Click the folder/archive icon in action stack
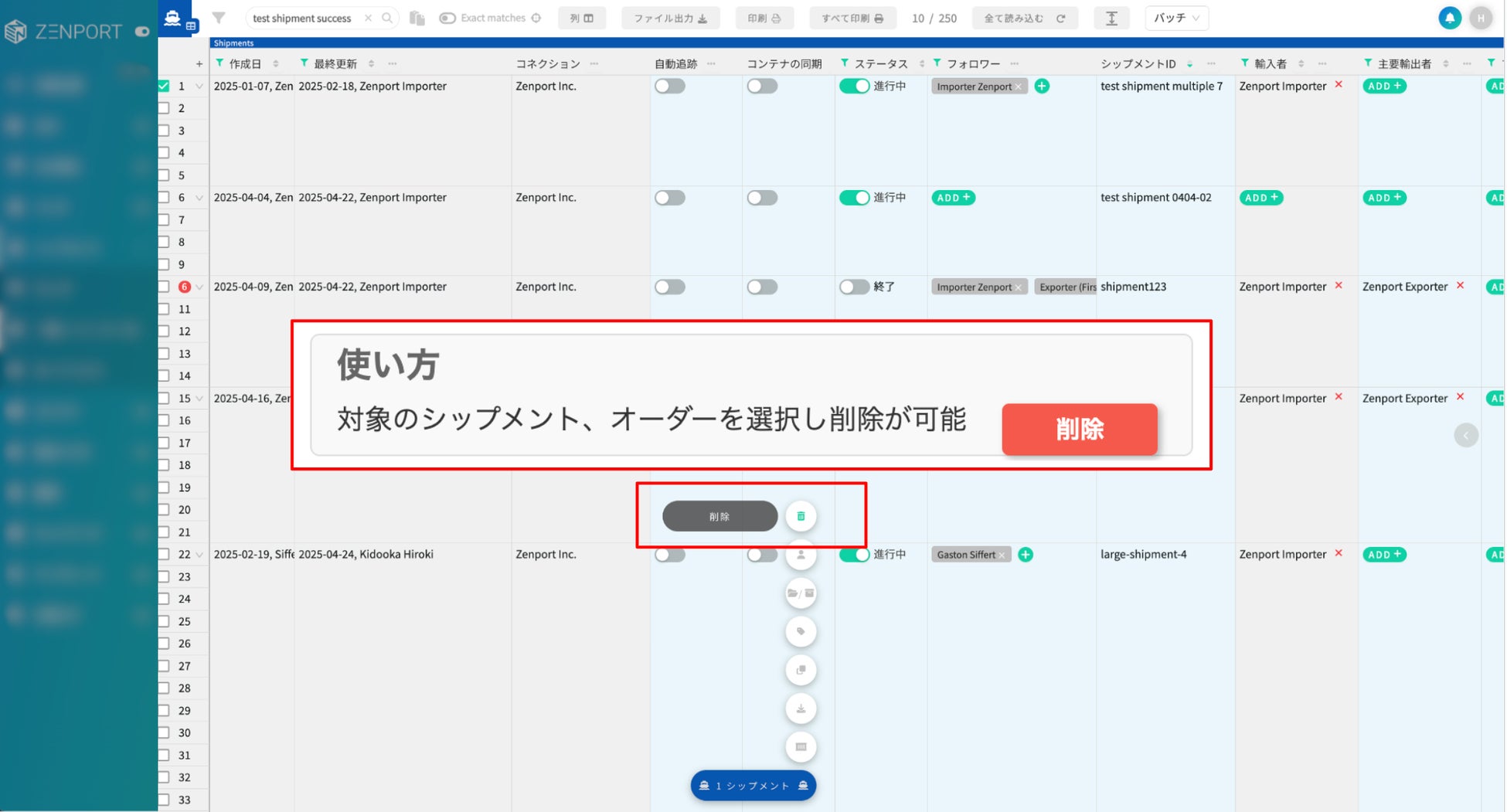 pyautogui.click(x=801, y=593)
